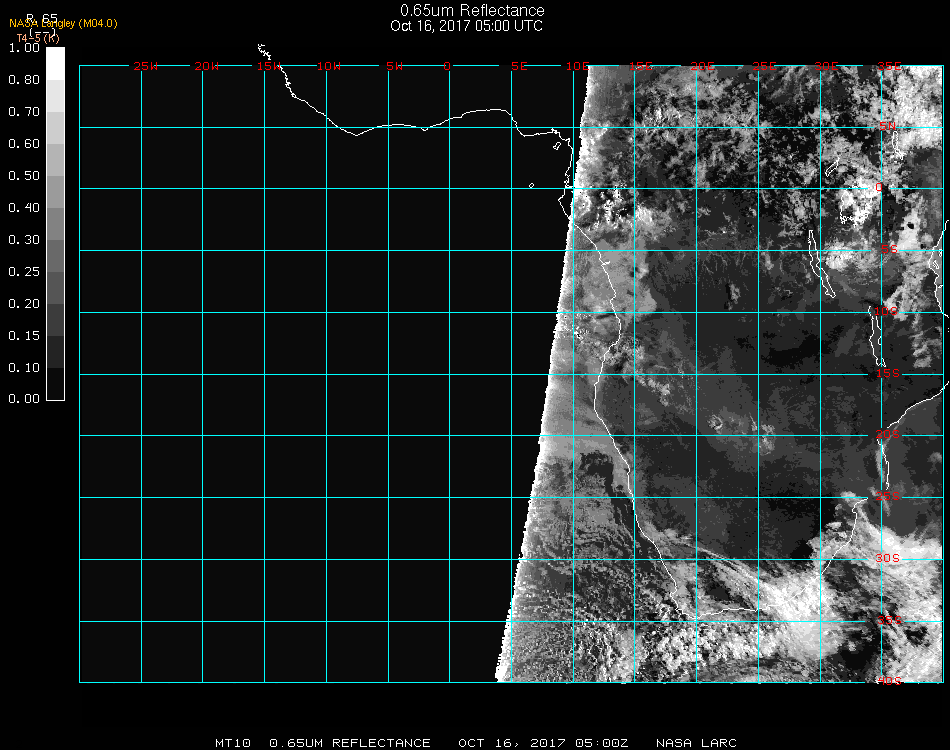Click the 0.25 colorbar tick label
Screen dimensions: 950x750
pos(23,271)
